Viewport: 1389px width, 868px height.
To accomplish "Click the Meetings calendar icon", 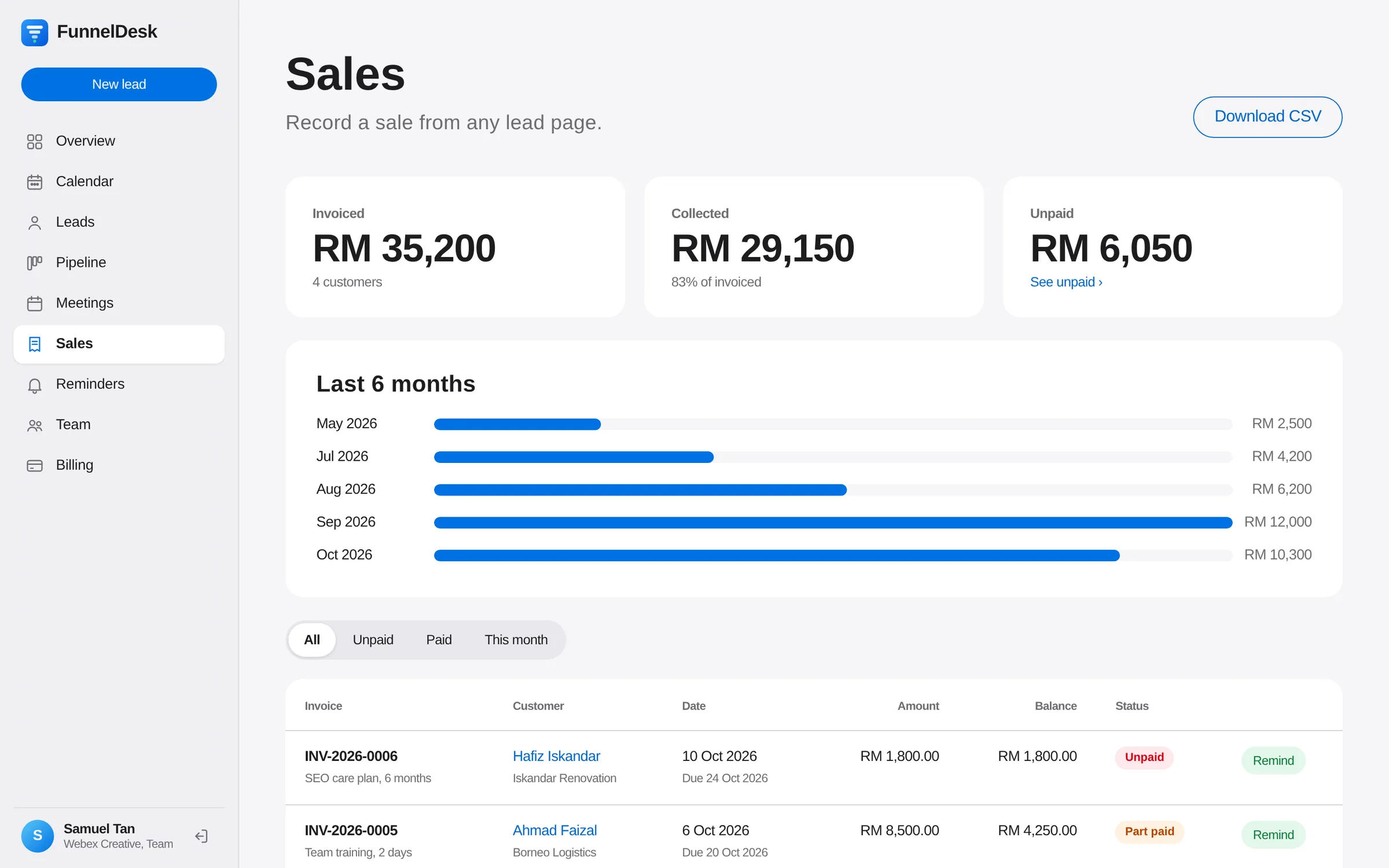I will click(x=35, y=303).
